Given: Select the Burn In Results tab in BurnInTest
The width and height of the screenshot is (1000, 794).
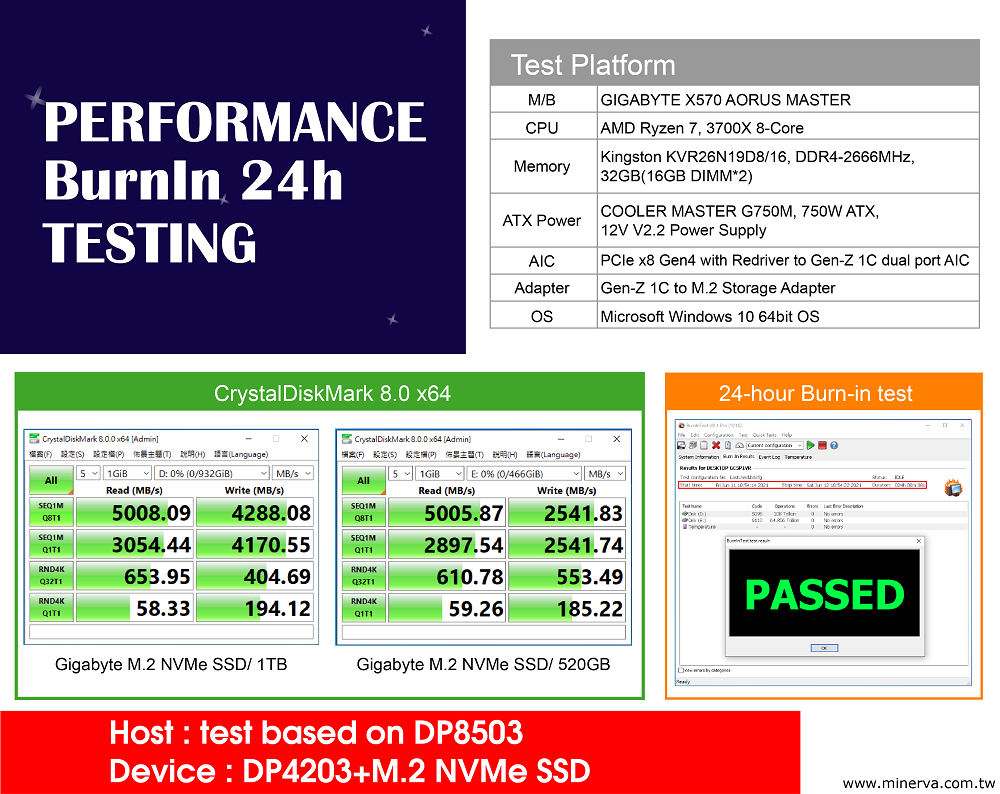Looking at the screenshot, I should (x=739, y=457).
